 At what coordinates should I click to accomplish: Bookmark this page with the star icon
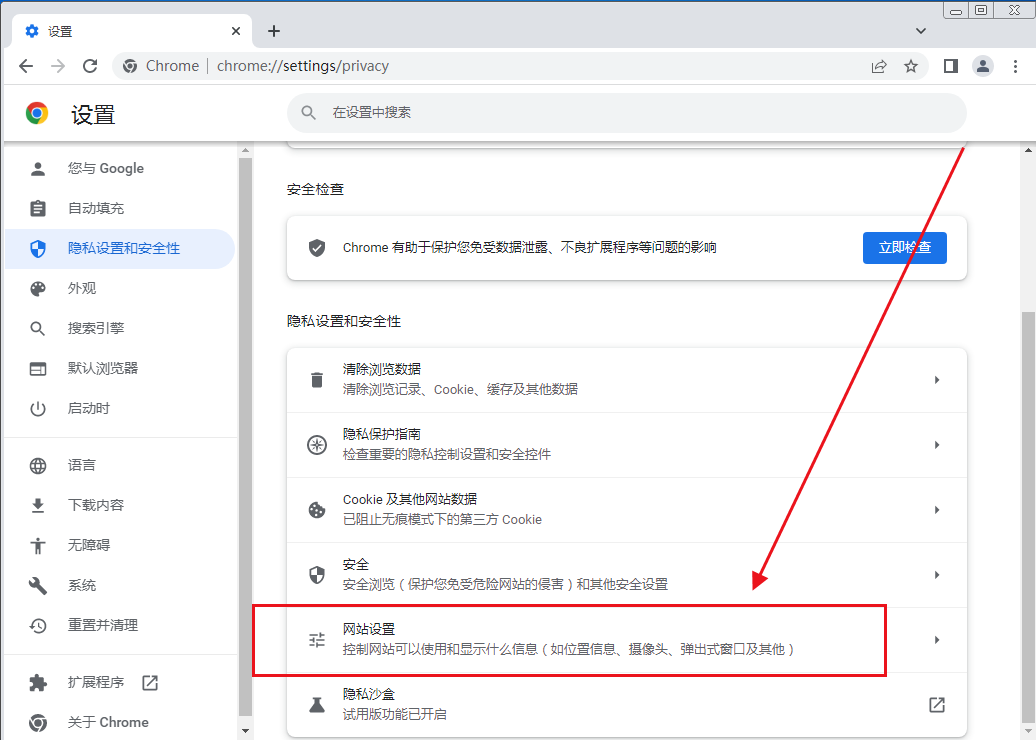click(x=911, y=66)
